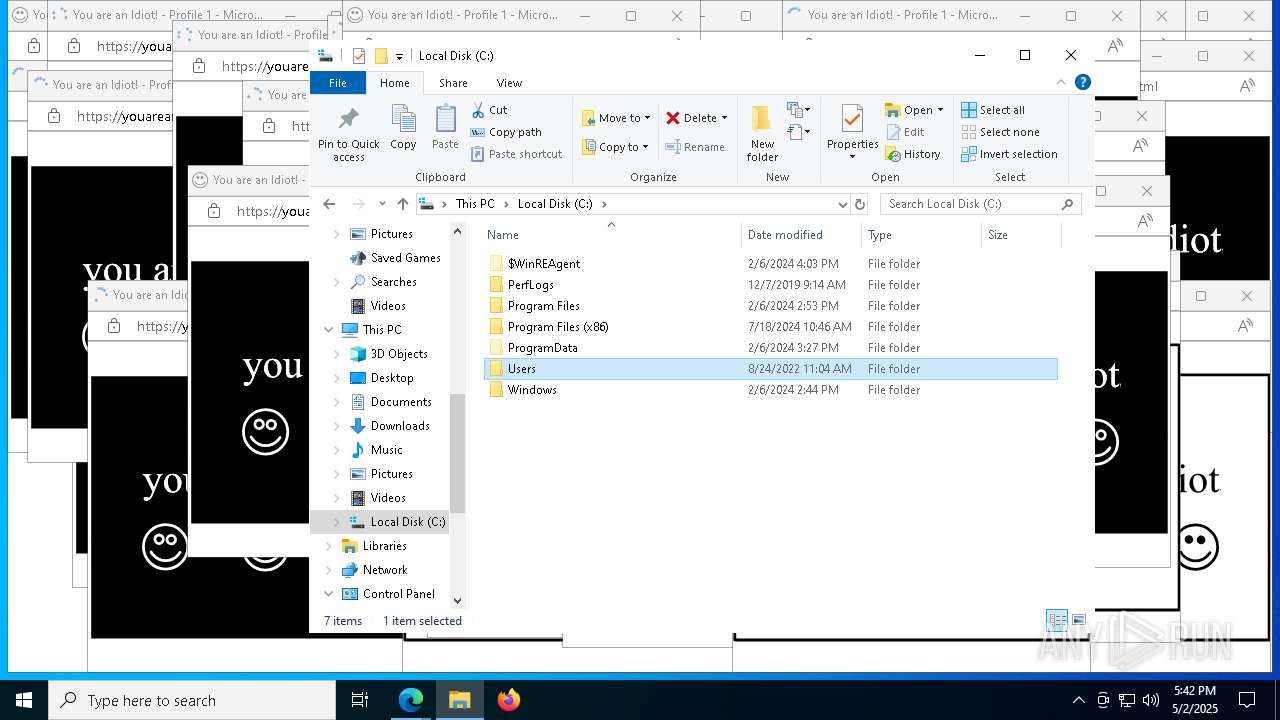Click the Delete button in Organize
The image size is (1280, 720).
697,118
